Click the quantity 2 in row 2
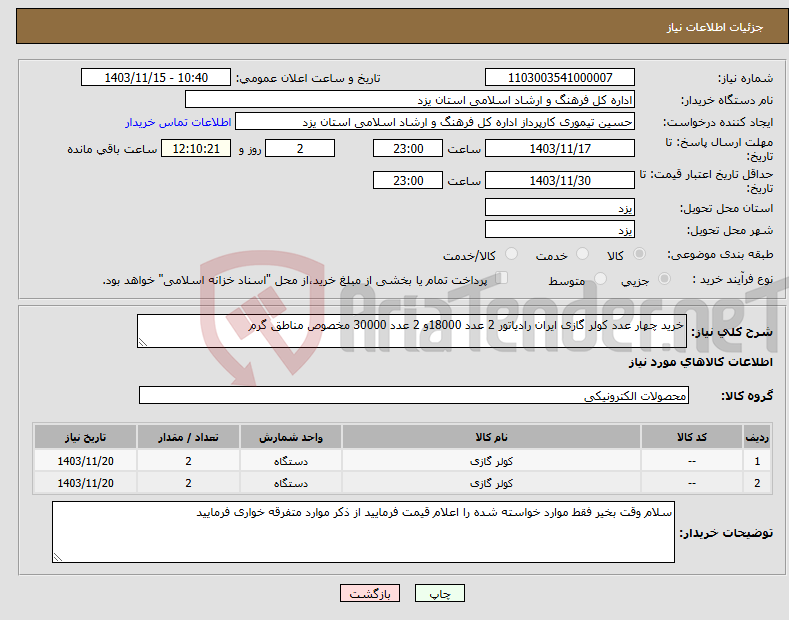 [x=188, y=483]
